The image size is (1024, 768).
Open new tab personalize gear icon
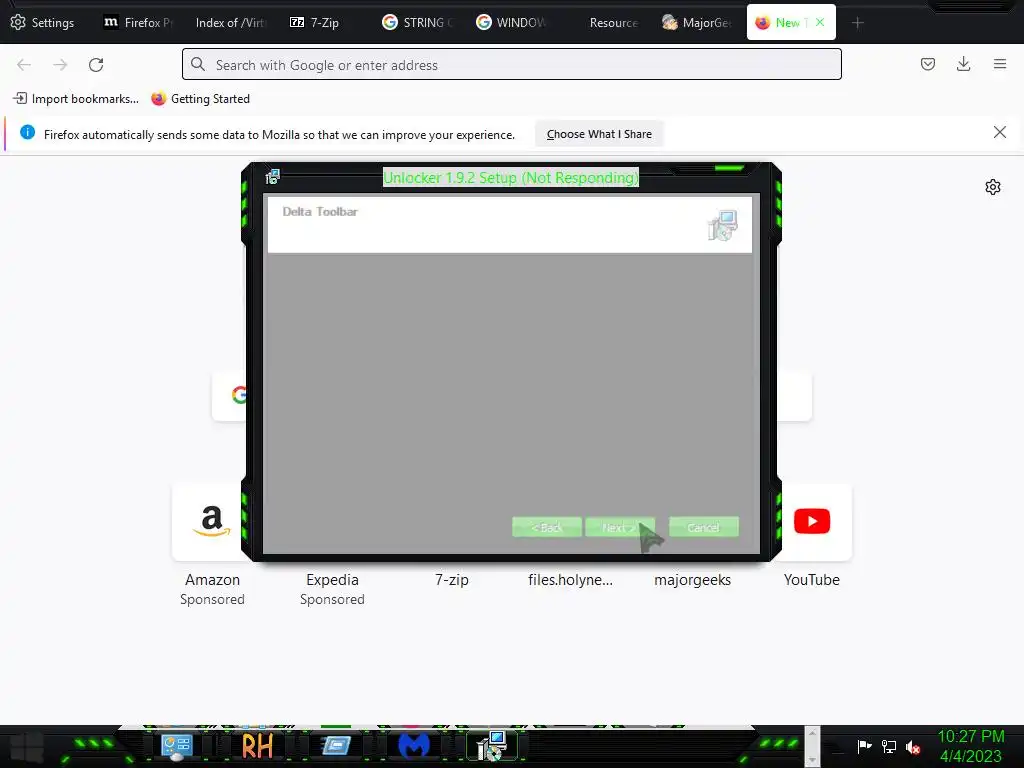pyautogui.click(x=993, y=187)
